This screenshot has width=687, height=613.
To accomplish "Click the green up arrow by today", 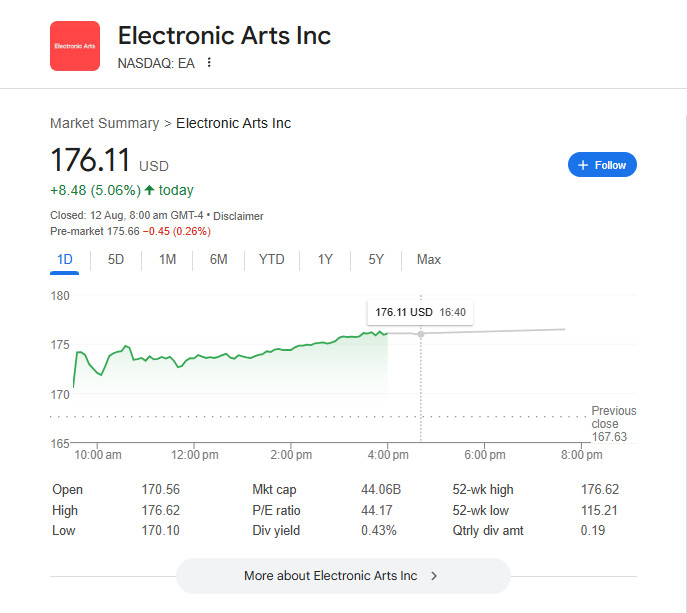I will 149,190.
